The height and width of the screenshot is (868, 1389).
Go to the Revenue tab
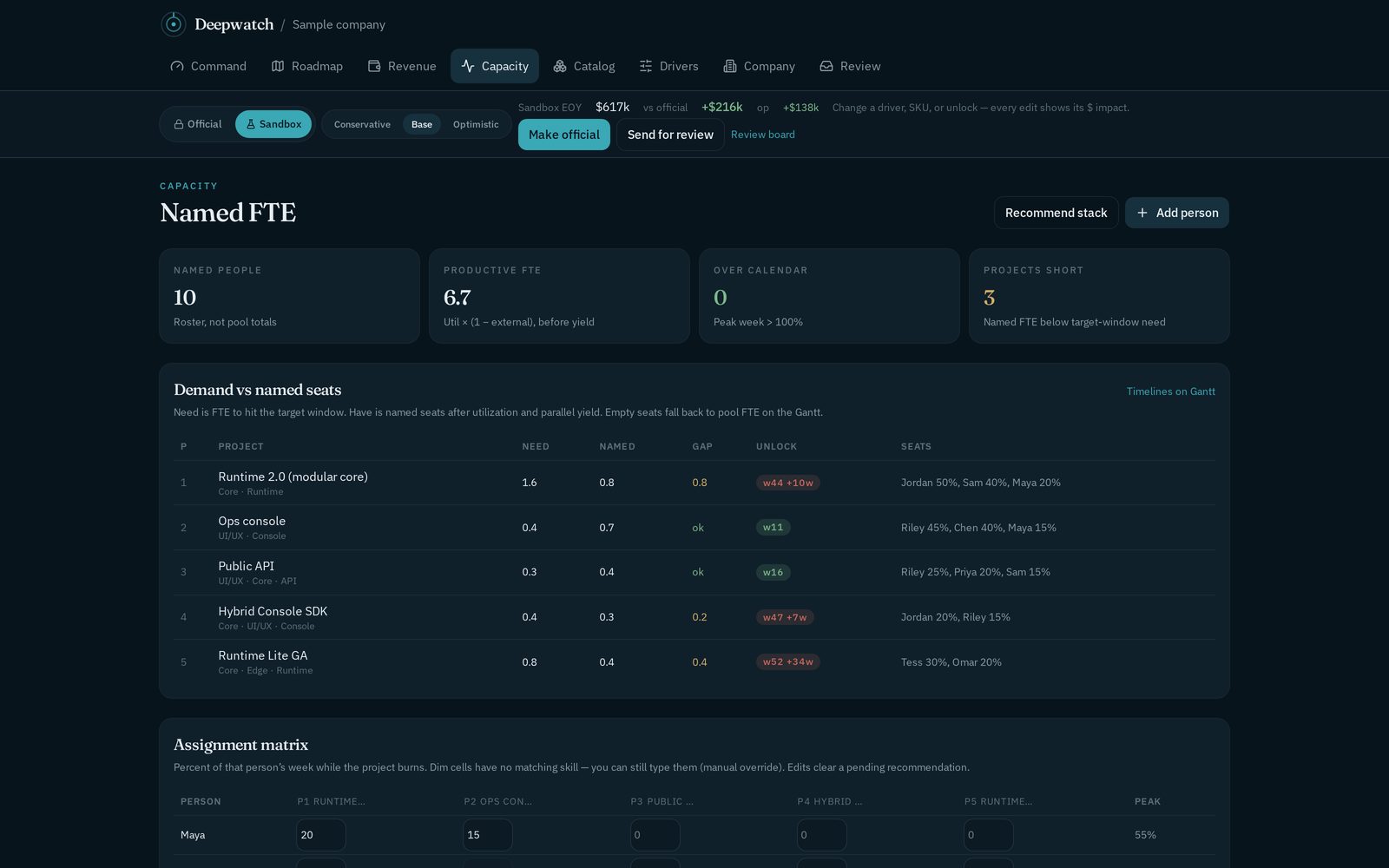402,66
